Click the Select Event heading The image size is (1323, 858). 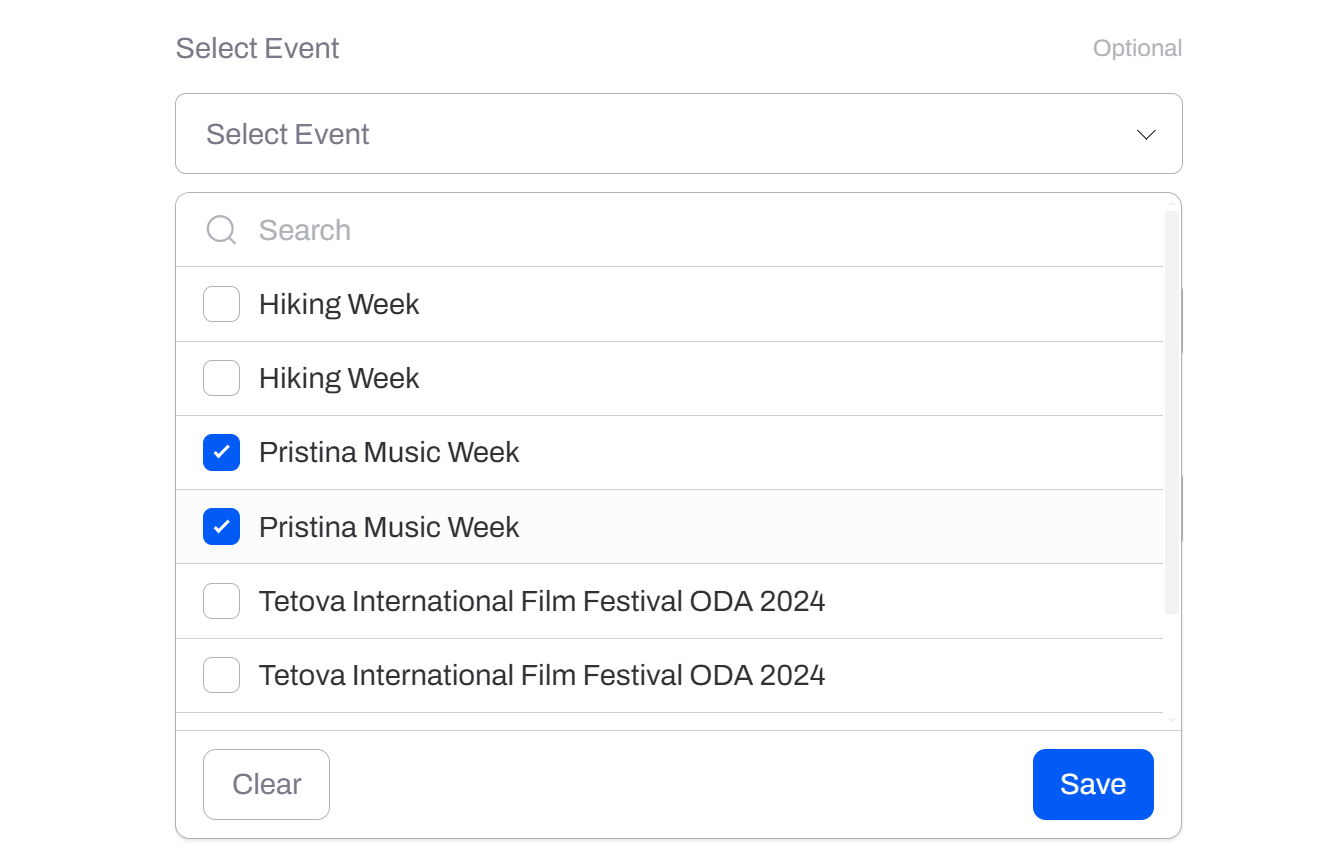click(257, 47)
